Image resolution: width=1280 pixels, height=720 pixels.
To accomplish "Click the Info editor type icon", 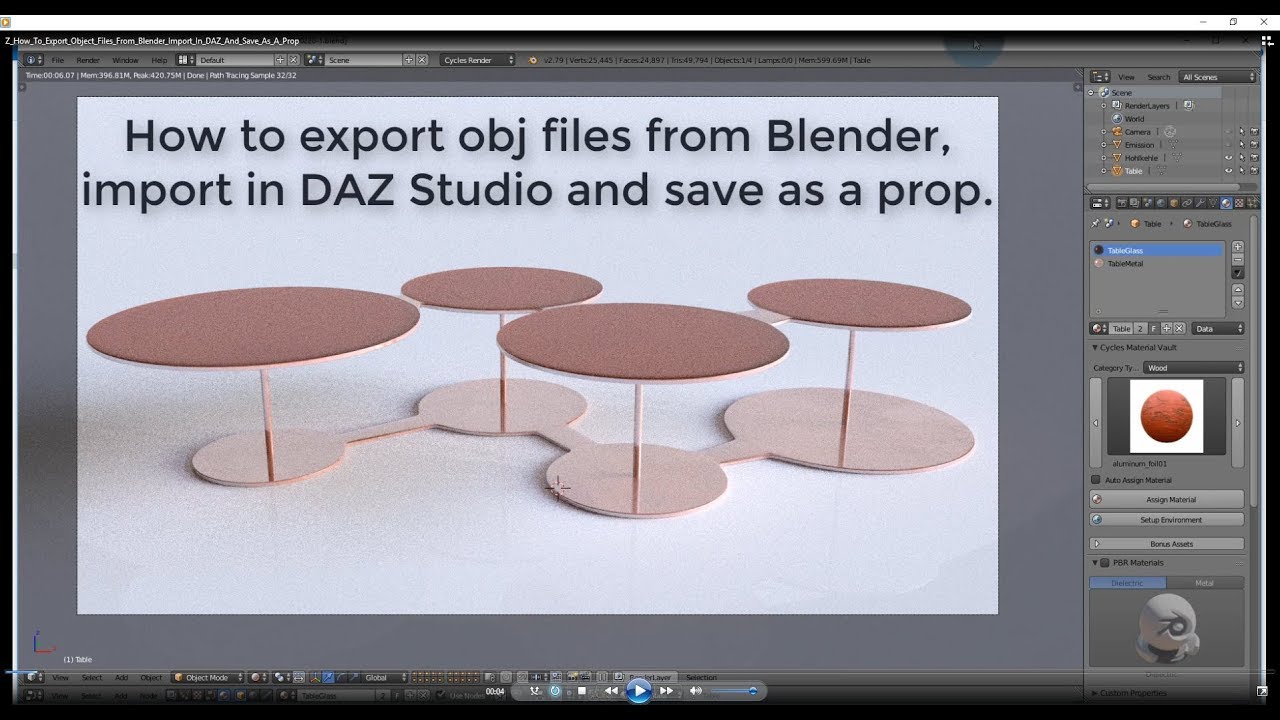I will pyautogui.click(x=34, y=60).
